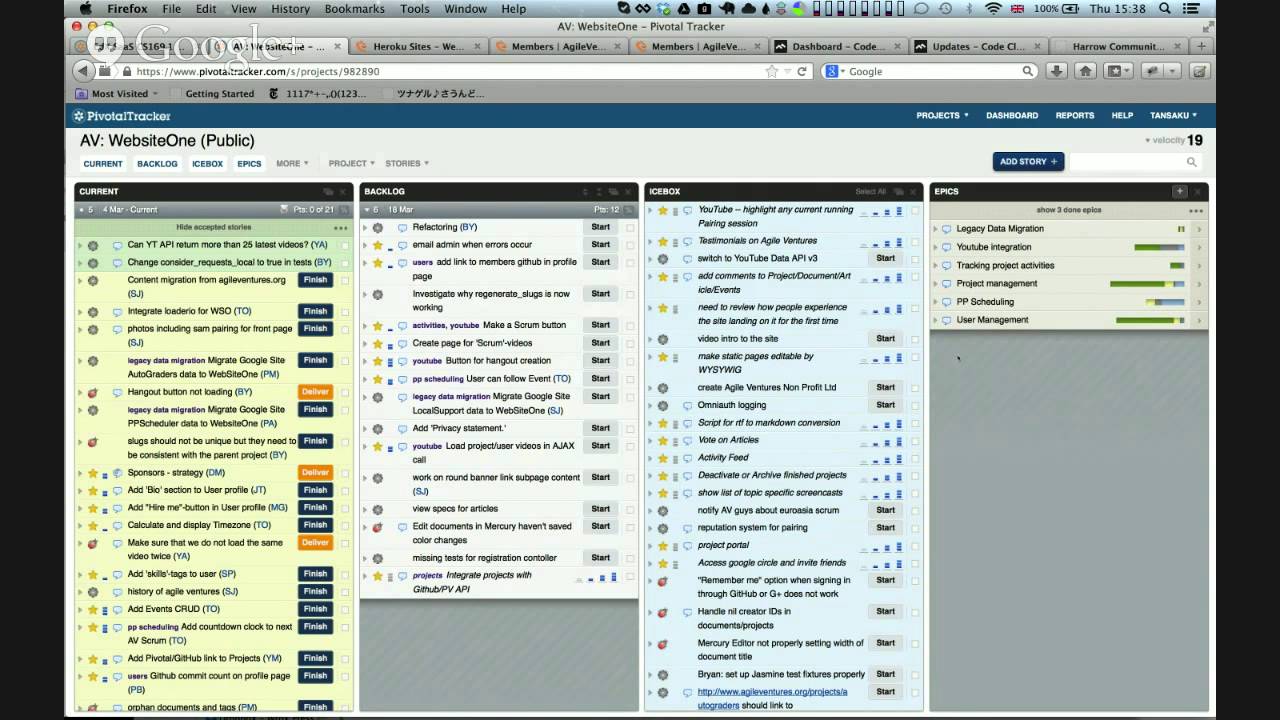The width and height of the screenshot is (1280, 720).
Task: Click the Project management epic progress bar
Action: (1147, 284)
